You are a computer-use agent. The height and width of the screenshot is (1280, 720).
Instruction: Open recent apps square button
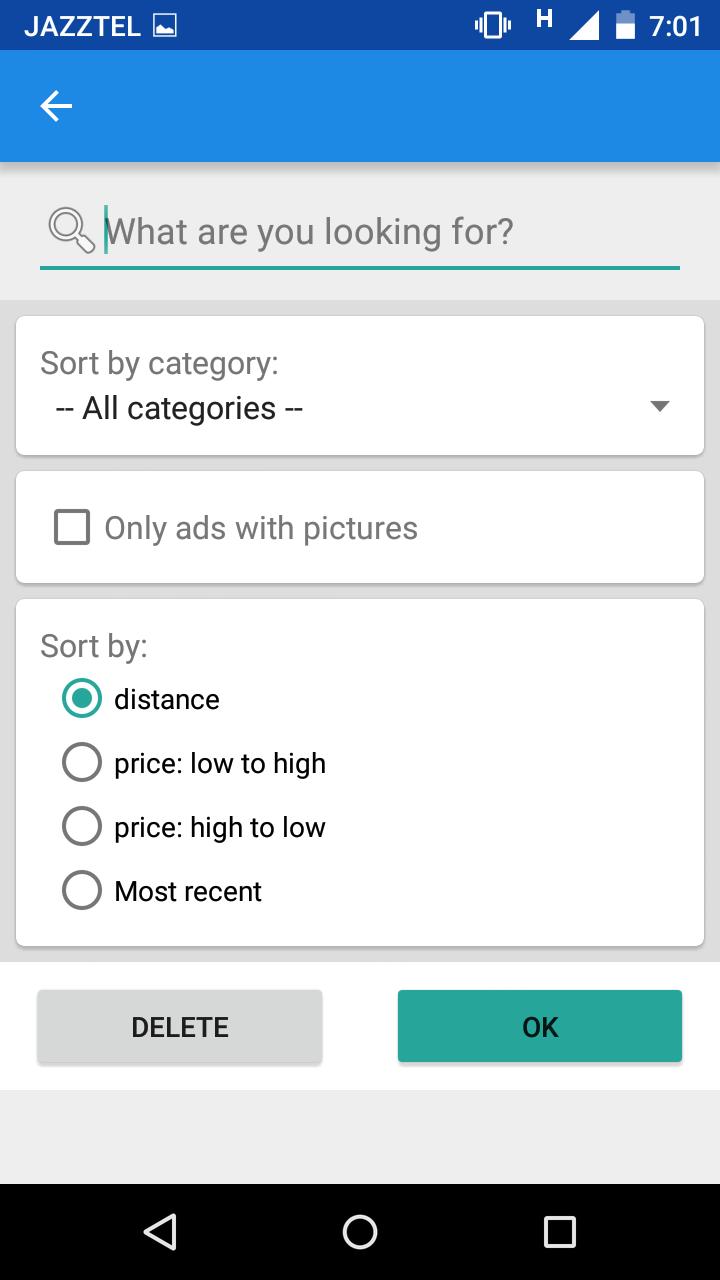[560, 1231]
